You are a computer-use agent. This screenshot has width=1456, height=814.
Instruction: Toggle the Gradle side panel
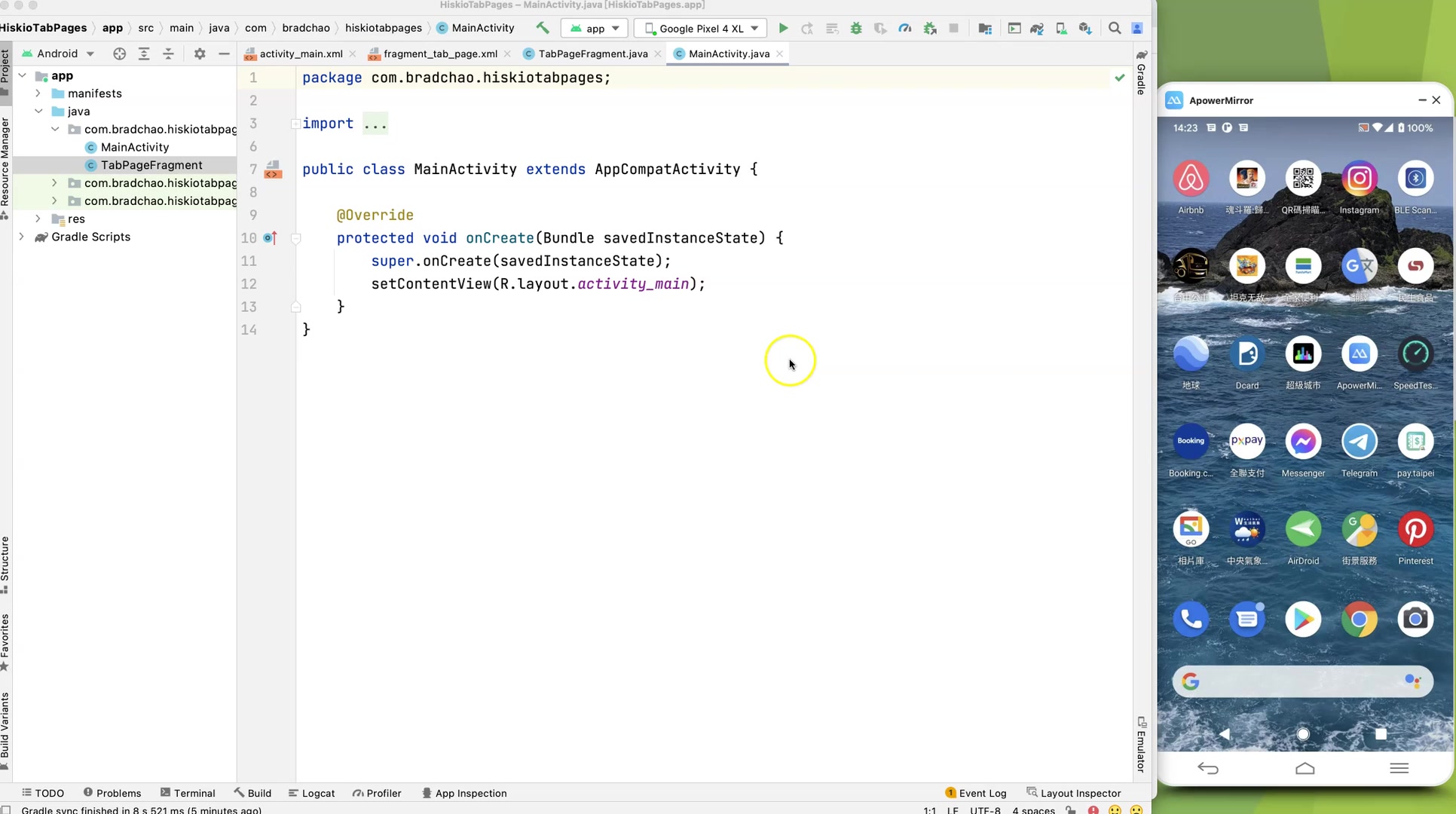click(1141, 74)
